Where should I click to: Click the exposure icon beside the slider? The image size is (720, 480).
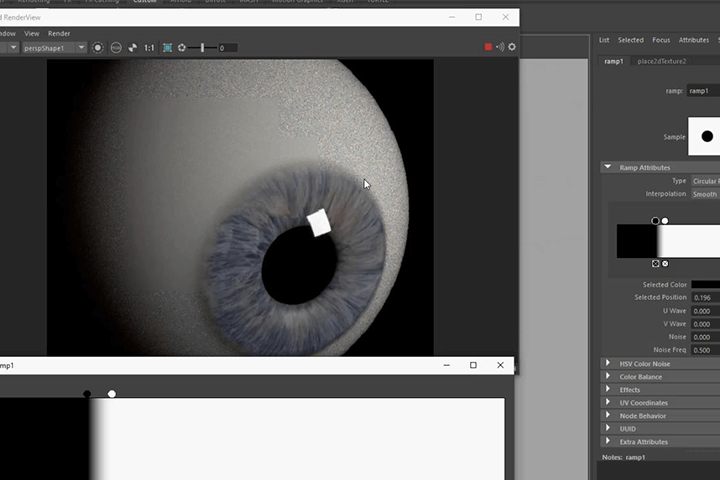tap(182, 48)
